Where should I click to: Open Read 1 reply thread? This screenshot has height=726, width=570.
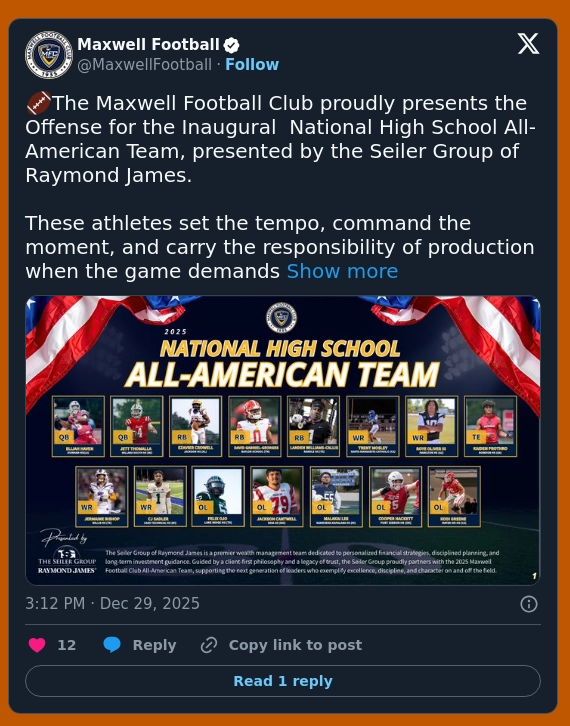[x=283, y=681]
